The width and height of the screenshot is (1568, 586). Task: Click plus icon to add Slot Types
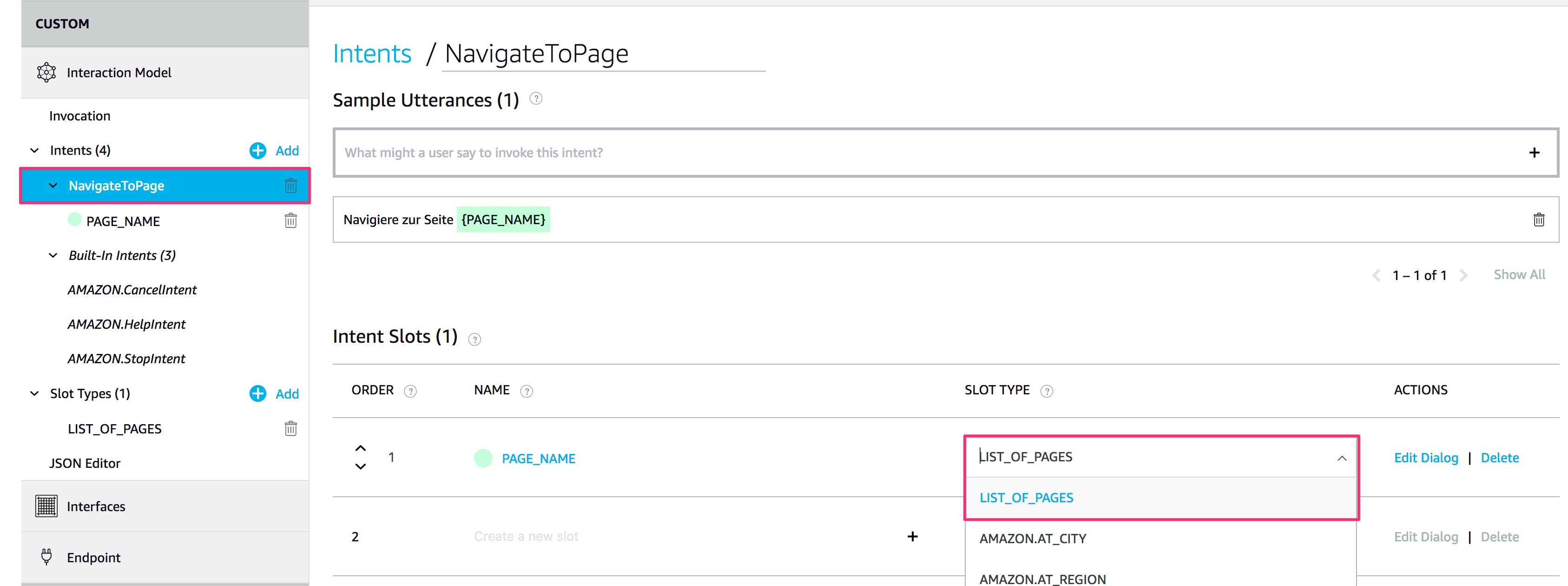pyautogui.click(x=257, y=393)
